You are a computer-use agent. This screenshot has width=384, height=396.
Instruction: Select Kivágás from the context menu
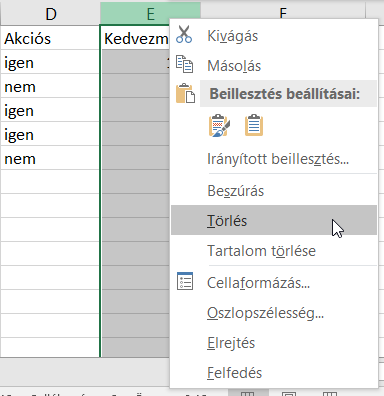click(274, 36)
